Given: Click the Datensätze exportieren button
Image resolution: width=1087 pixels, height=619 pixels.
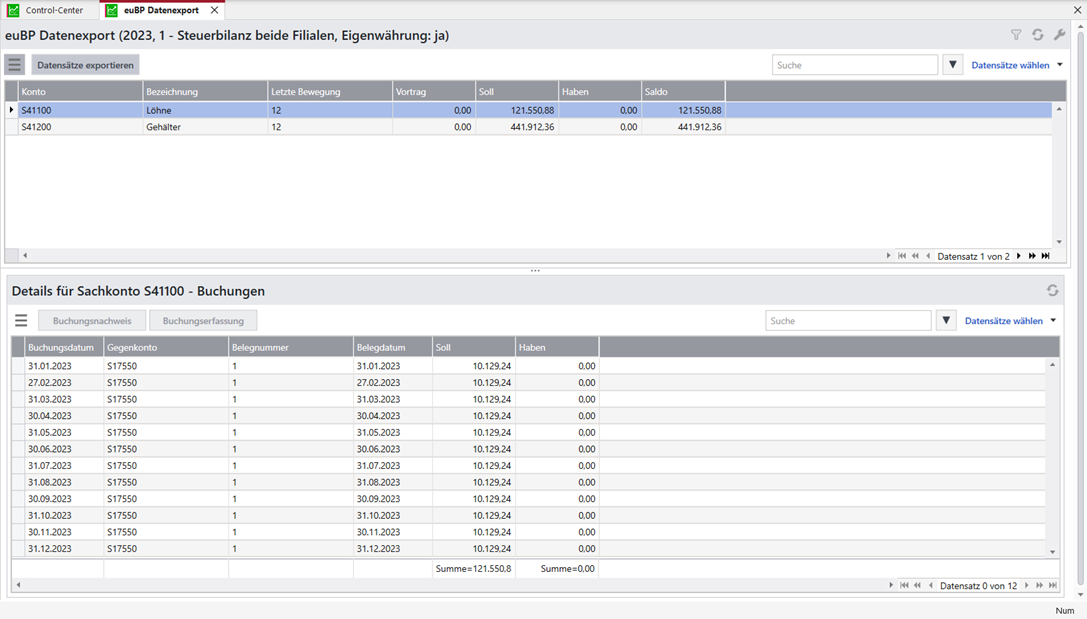Looking at the screenshot, I should tap(85, 65).
